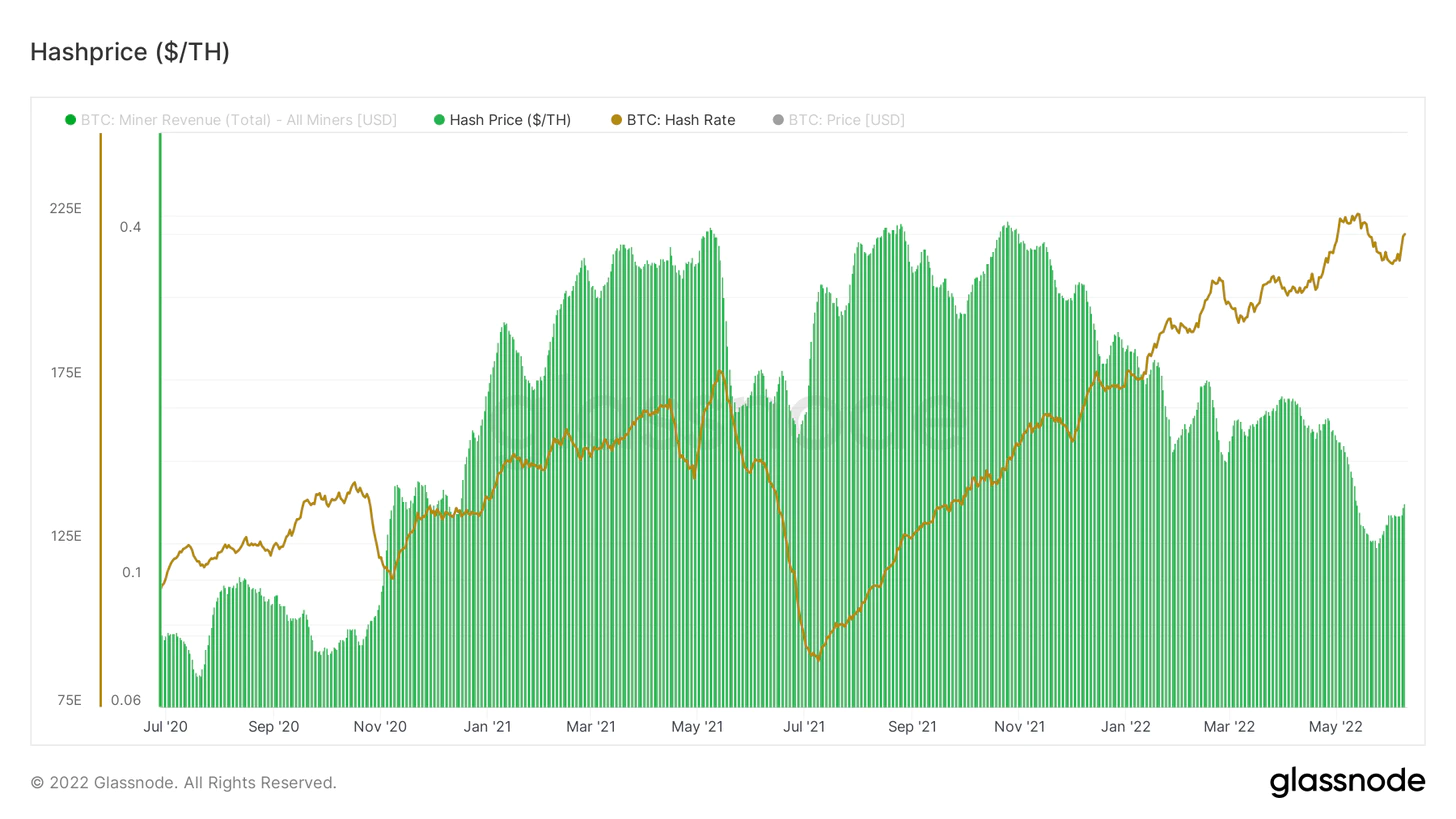1456x819 pixels.
Task: Enable the BTC: Price [USD] legend text
Action: tap(846, 120)
